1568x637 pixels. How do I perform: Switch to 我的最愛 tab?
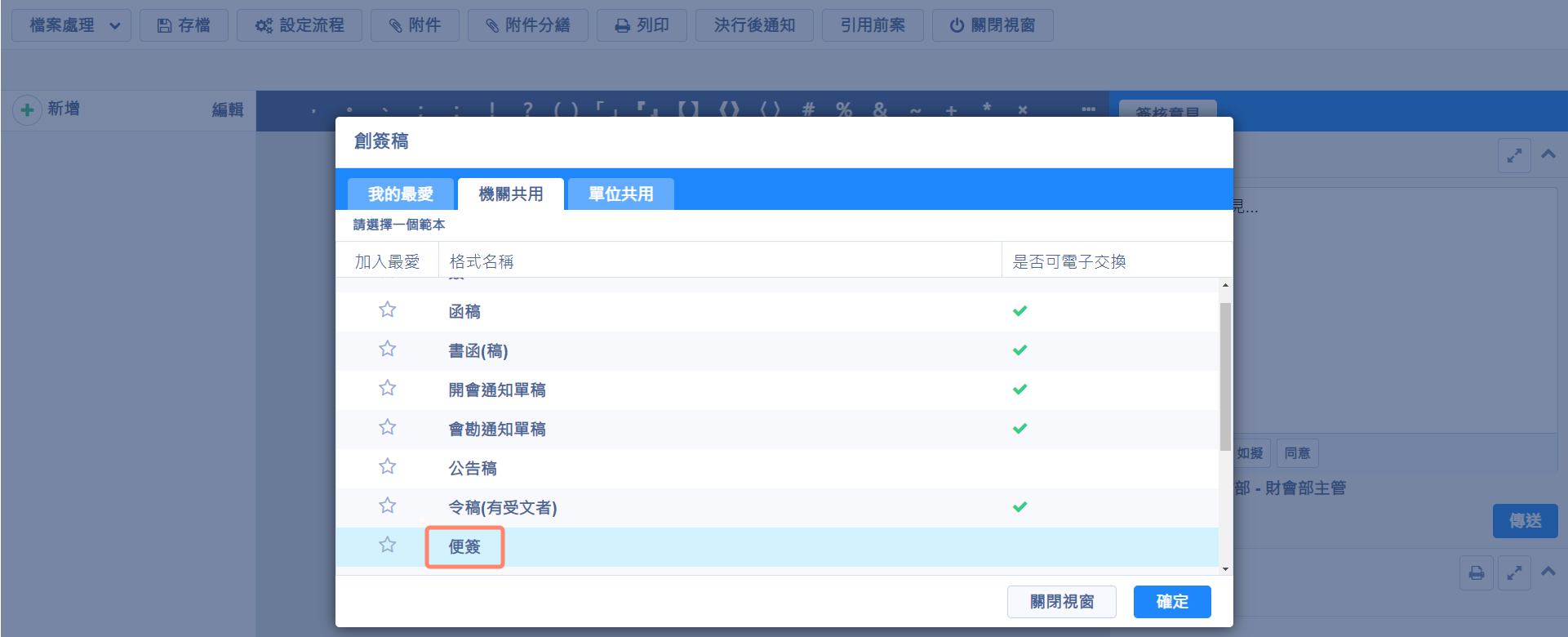coord(400,194)
